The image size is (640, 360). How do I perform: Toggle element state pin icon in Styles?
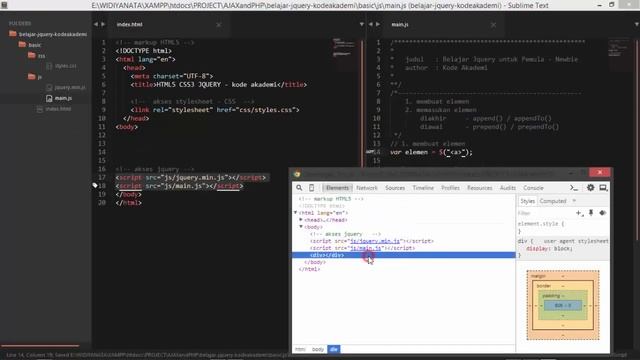(x=591, y=213)
